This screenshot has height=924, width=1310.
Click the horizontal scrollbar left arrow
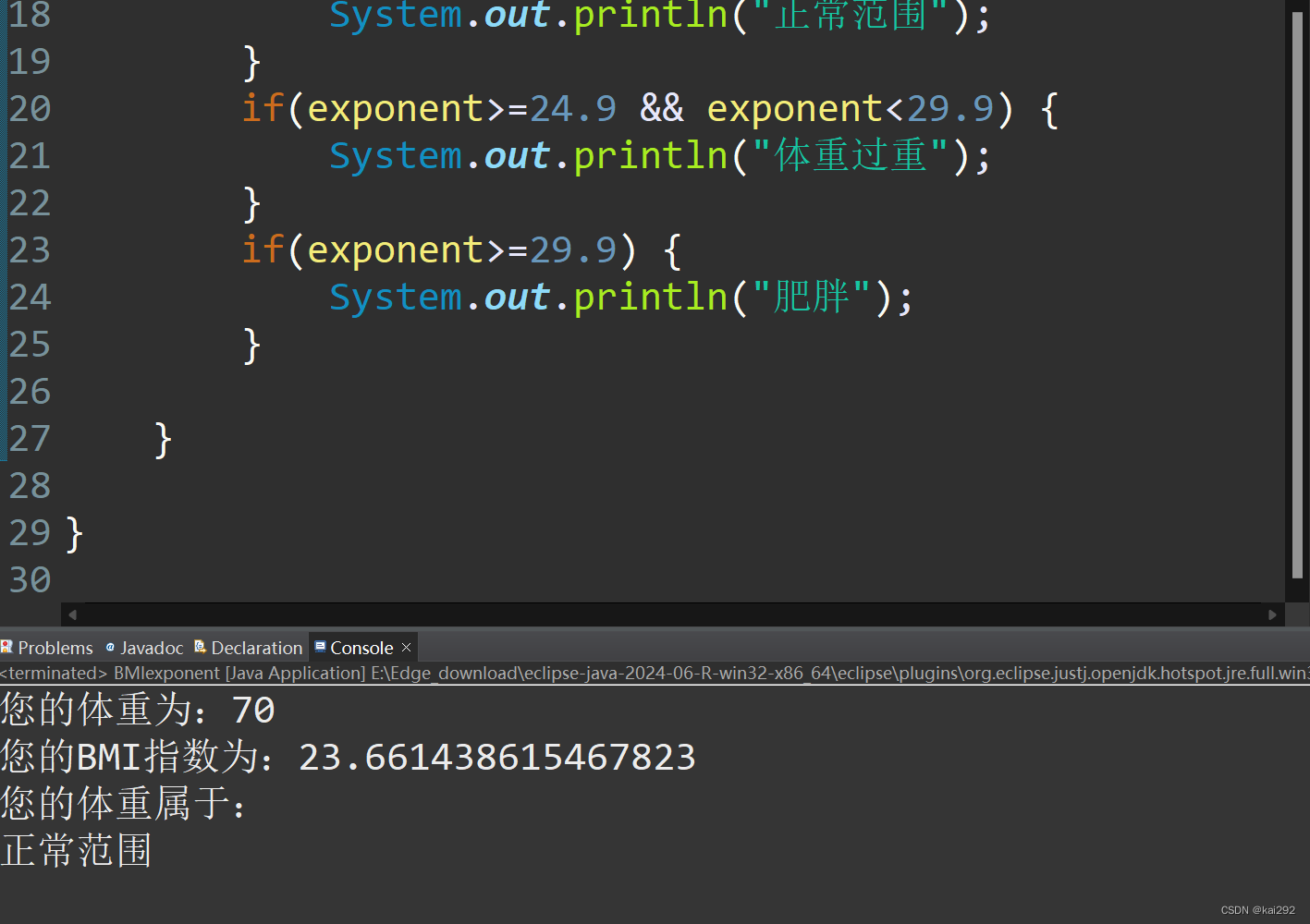click(72, 614)
